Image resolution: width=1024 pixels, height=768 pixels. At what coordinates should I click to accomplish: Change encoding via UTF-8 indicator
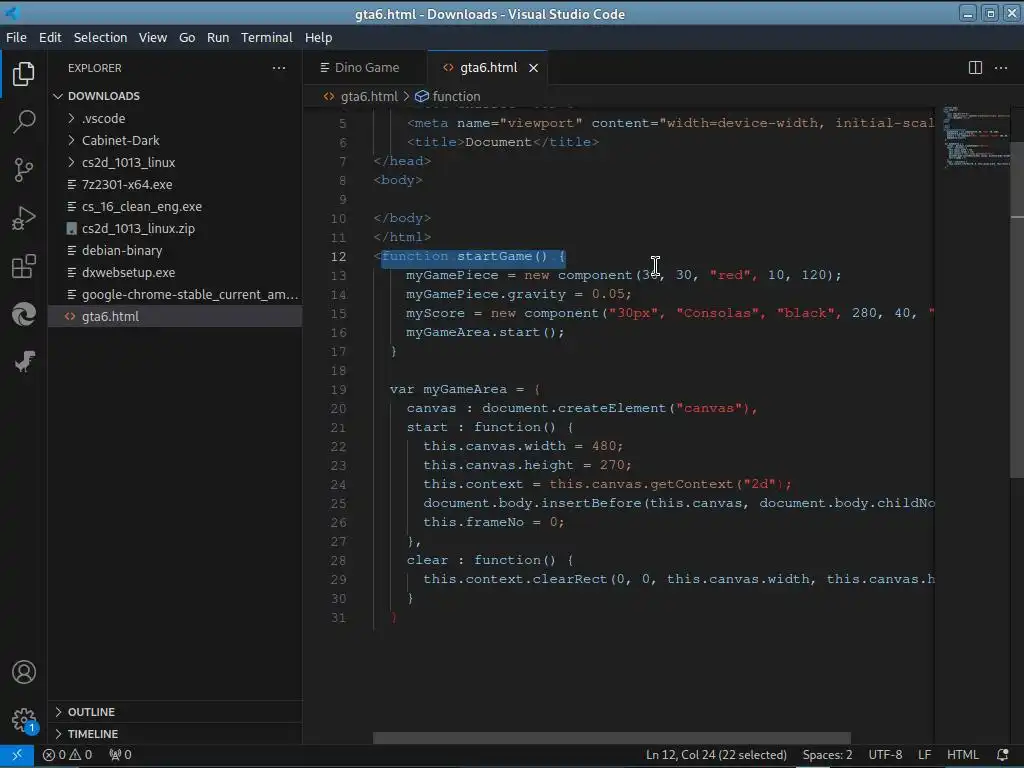(885, 755)
